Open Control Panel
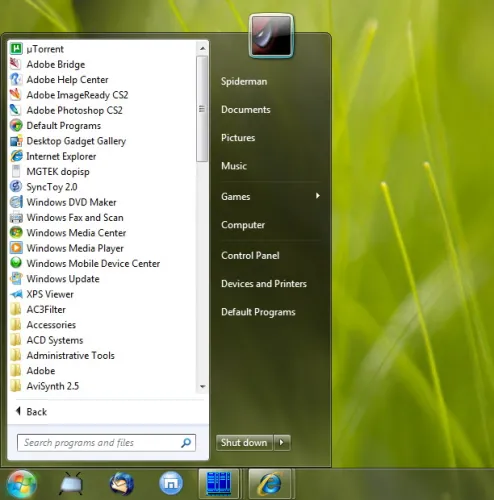The width and height of the screenshot is (494, 500). (250, 256)
